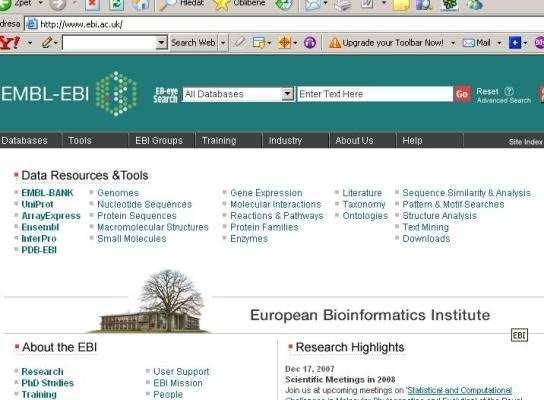Click the Edit page toolbar icon
Viewport: 544px width, 400px height.
(x=368, y=4)
